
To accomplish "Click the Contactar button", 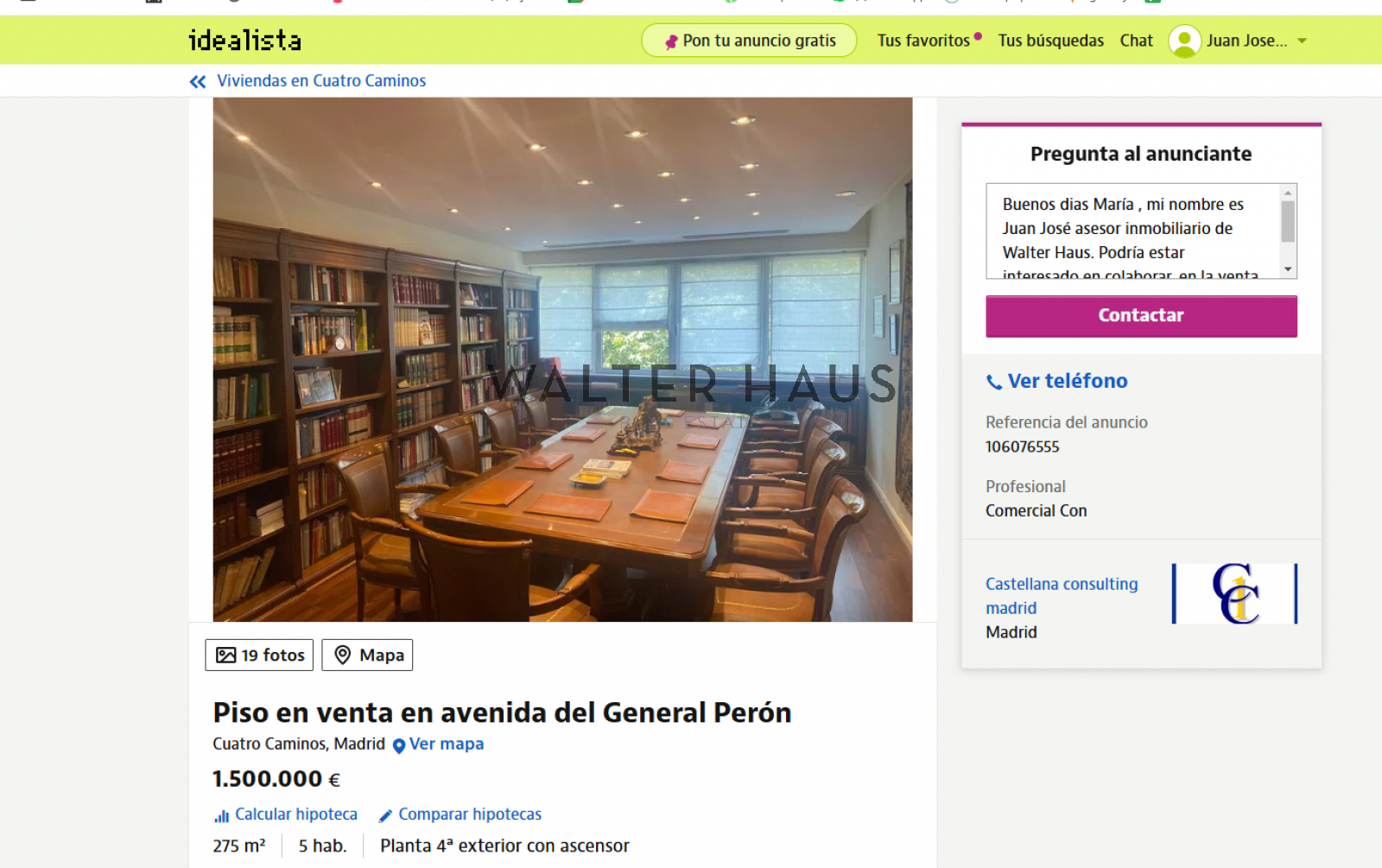I will click(x=1141, y=316).
